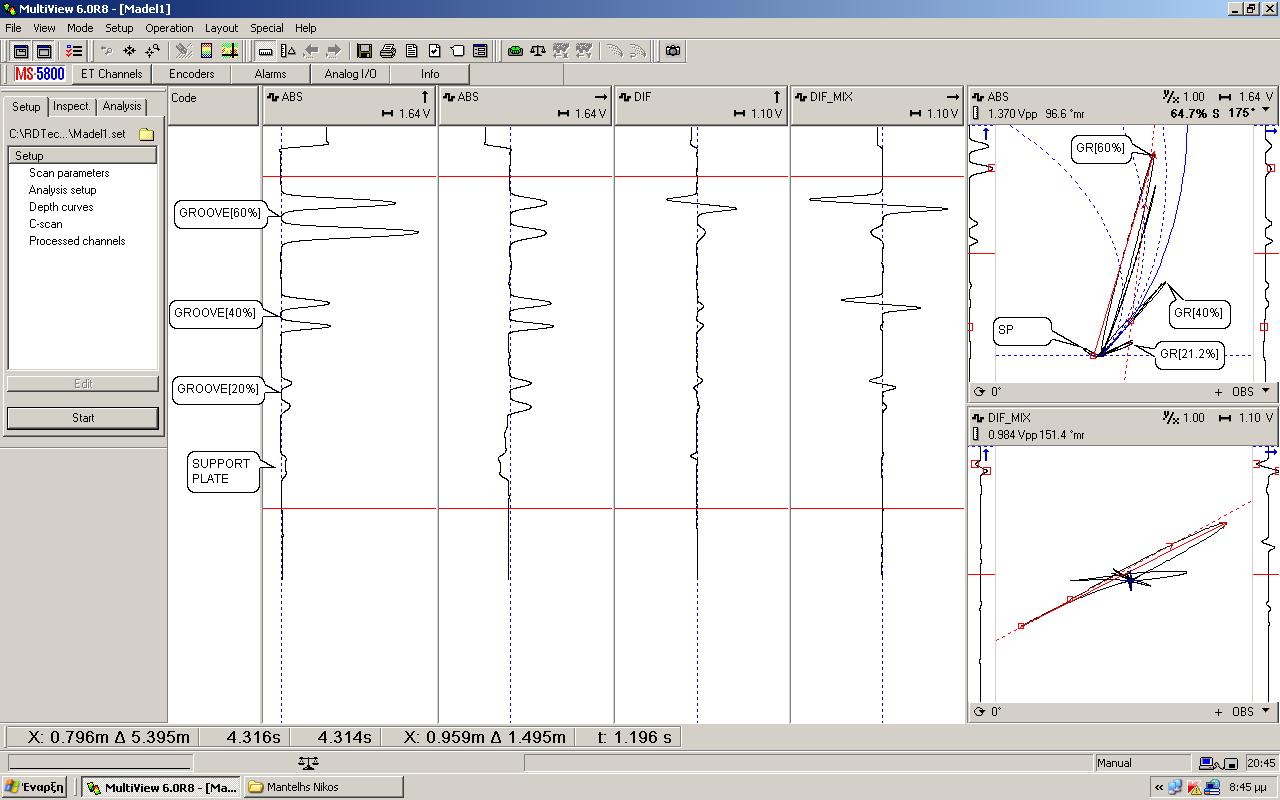Click the lined report page icon
Image resolution: width=1280 pixels, height=800 pixels.
[x=411, y=51]
